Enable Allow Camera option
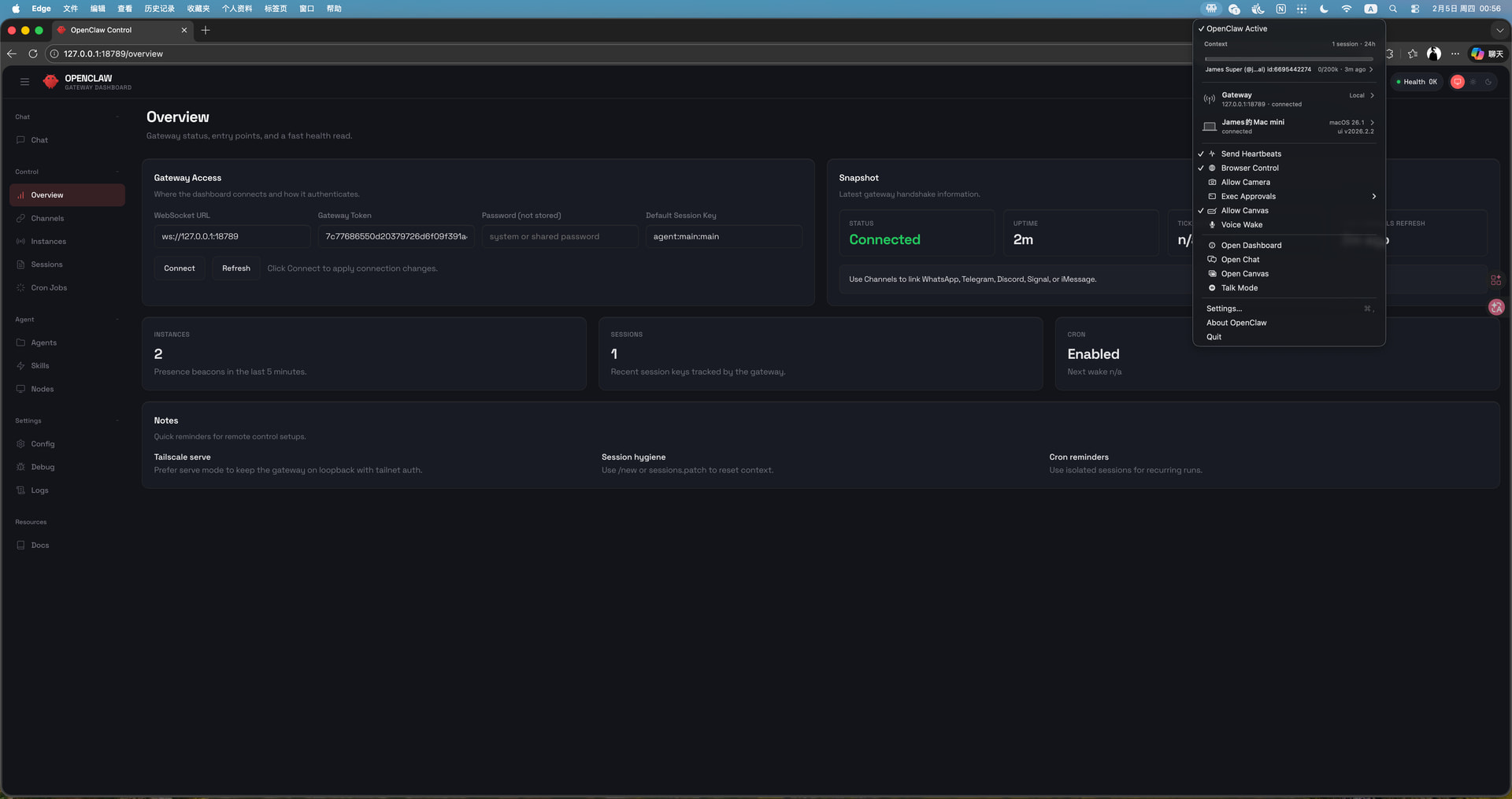 1245,183
